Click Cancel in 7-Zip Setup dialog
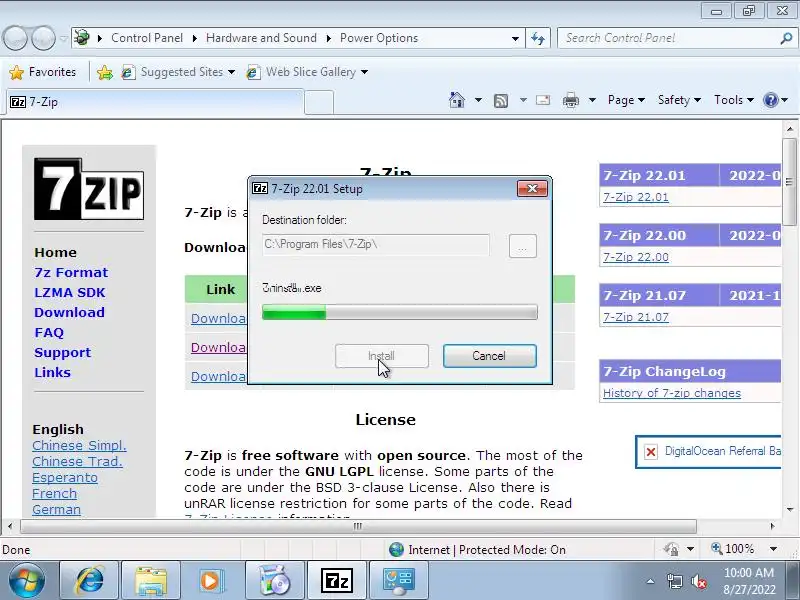The image size is (800, 600). (489, 356)
